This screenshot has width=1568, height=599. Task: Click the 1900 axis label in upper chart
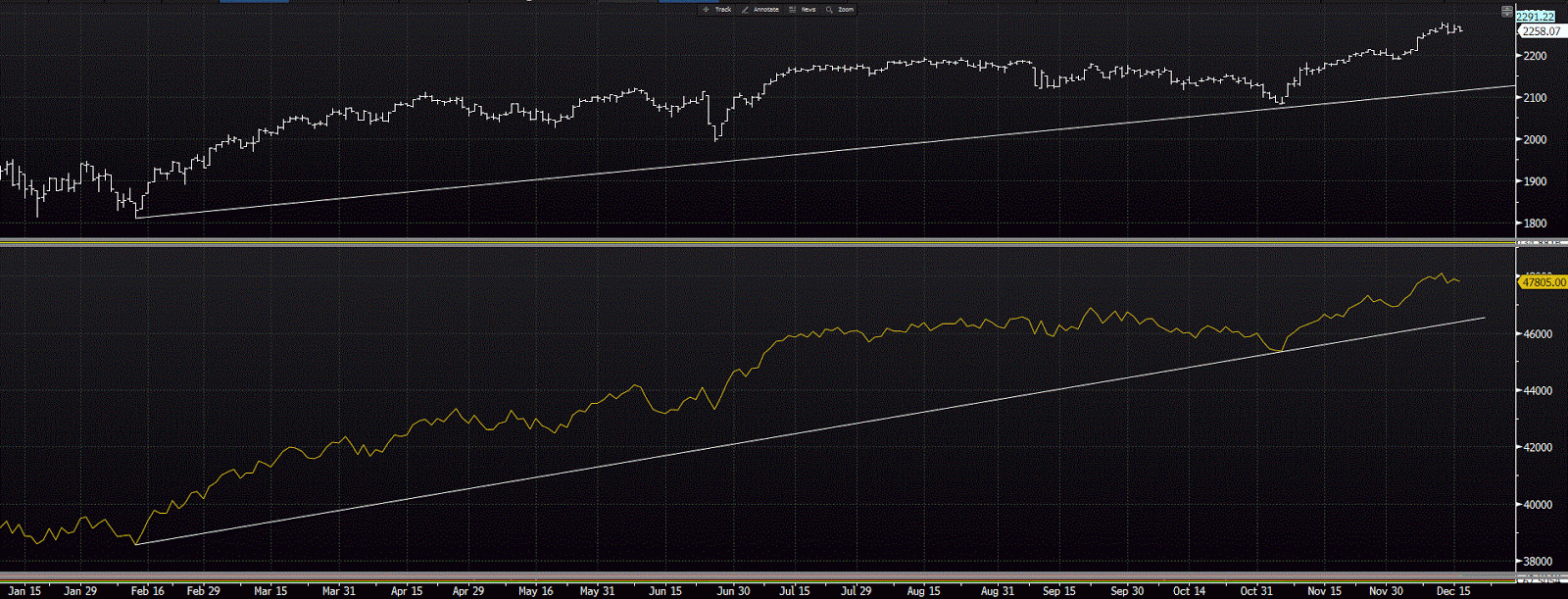[x=1535, y=181]
